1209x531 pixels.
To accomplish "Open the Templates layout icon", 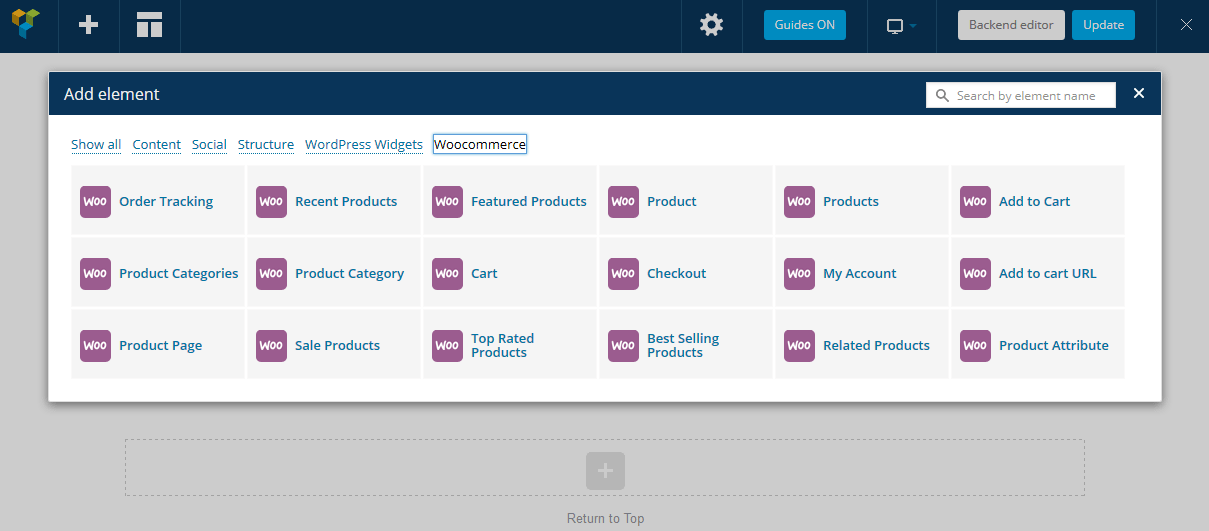I will (x=149, y=25).
